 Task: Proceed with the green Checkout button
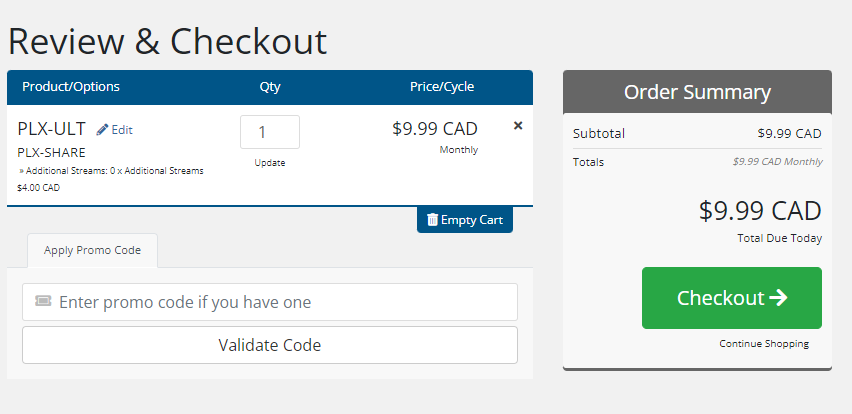click(x=731, y=298)
